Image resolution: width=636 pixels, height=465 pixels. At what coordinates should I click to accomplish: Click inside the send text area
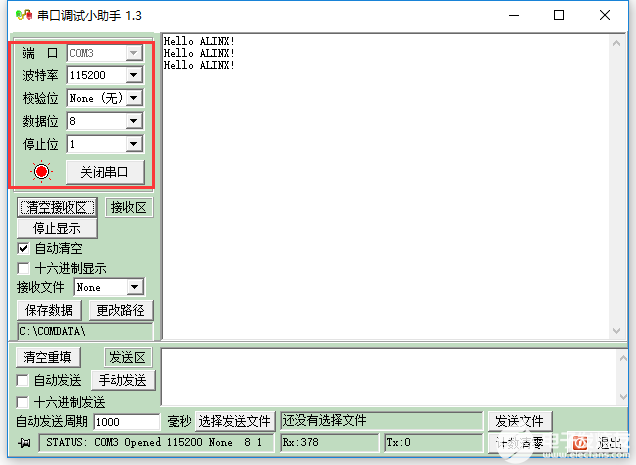click(389, 377)
